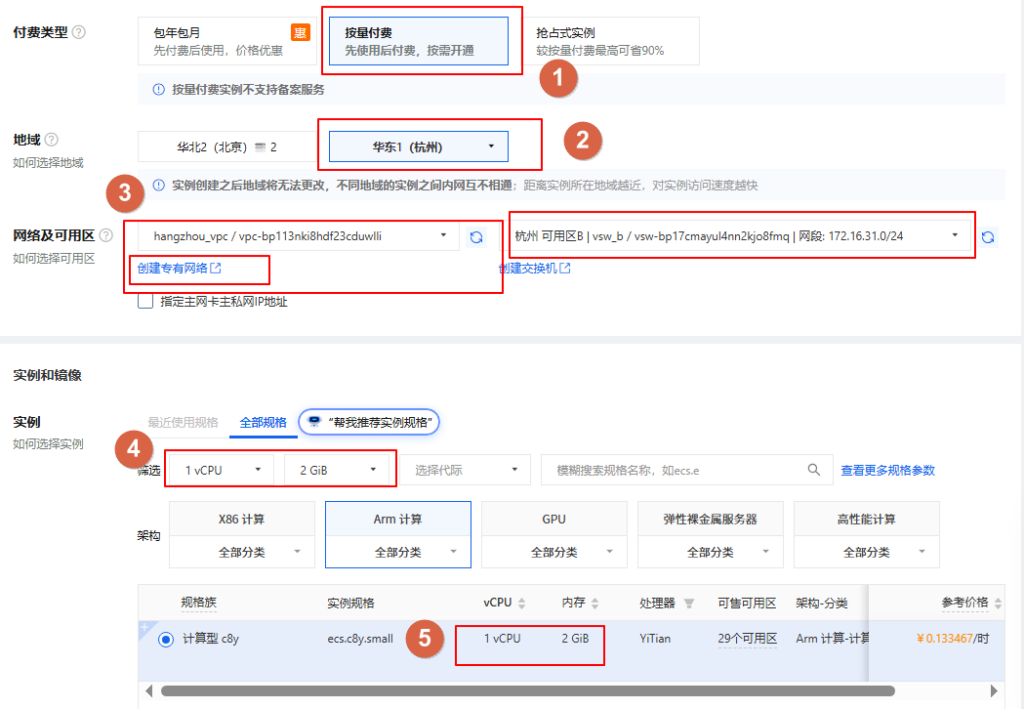Click the filter icon next to 处理器 column
Image resolution: width=1024 pixels, height=709 pixels.
tap(688, 603)
